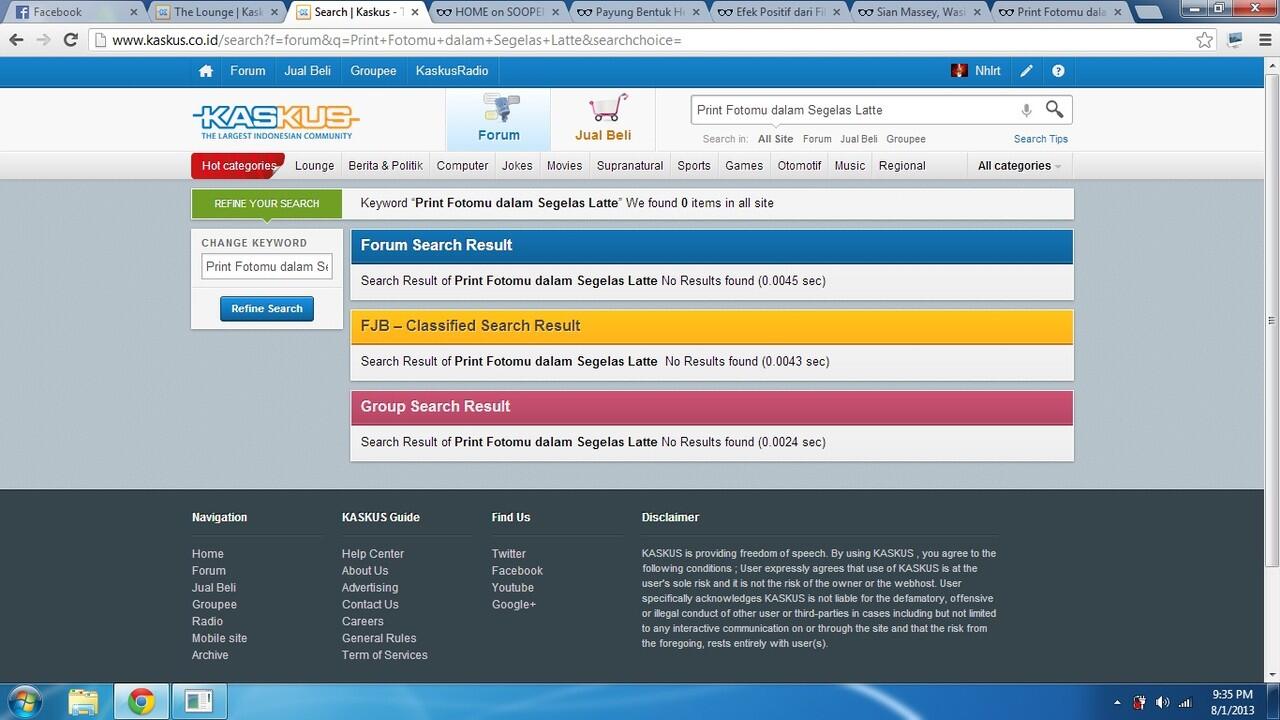Select the Forum icon tab

(x=498, y=119)
